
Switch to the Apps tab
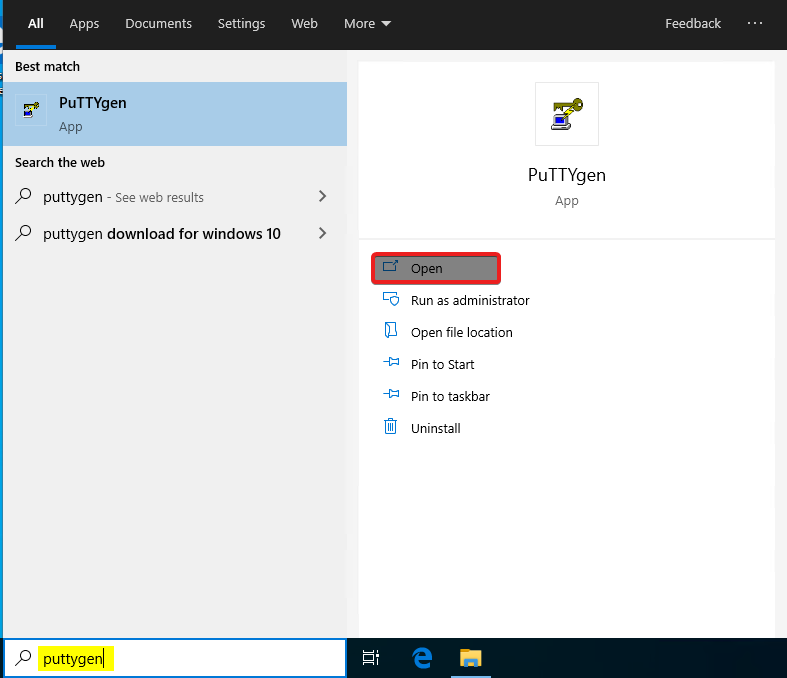click(84, 24)
